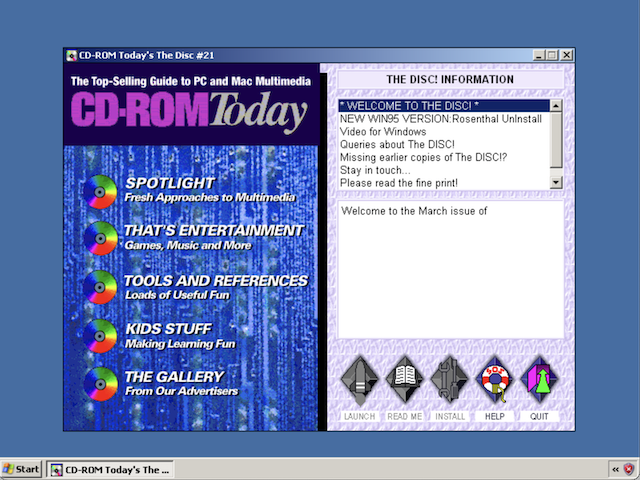Click the security shield tray icon

click(629, 469)
